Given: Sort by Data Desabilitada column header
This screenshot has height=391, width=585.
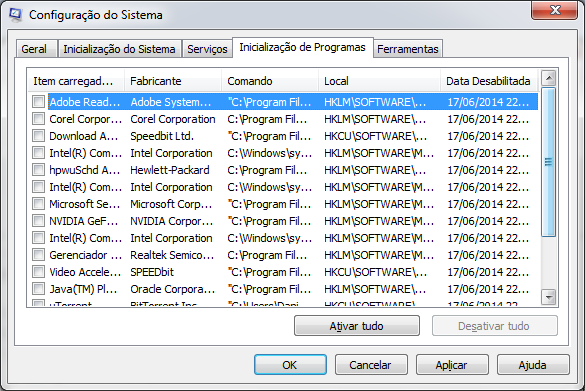Looking at the screenshot, I should pos(489,81).
